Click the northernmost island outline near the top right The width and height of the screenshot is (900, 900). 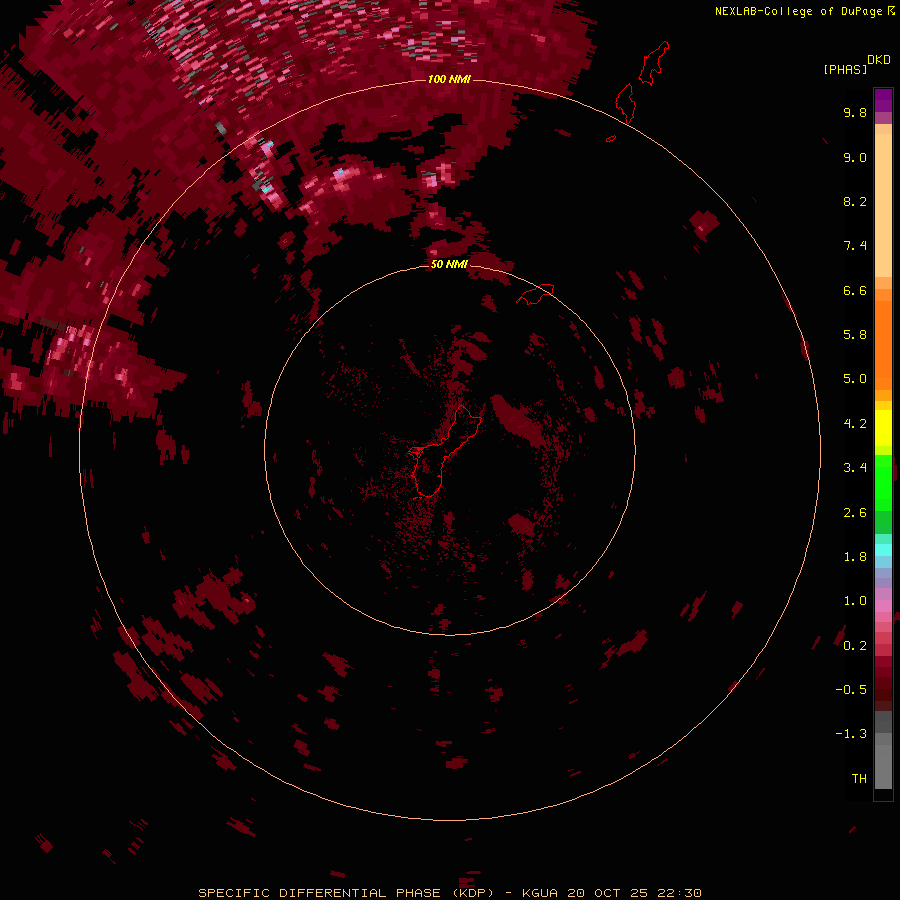[654, 63]
